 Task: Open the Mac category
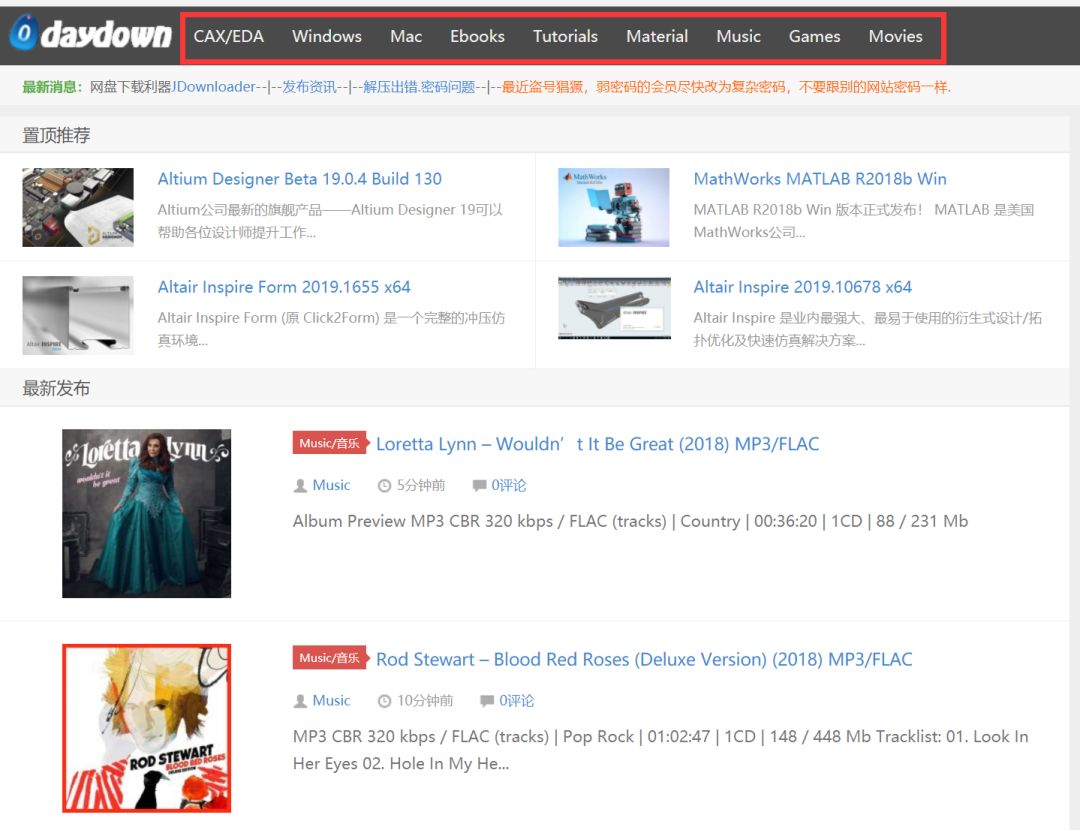pos(406,37)
